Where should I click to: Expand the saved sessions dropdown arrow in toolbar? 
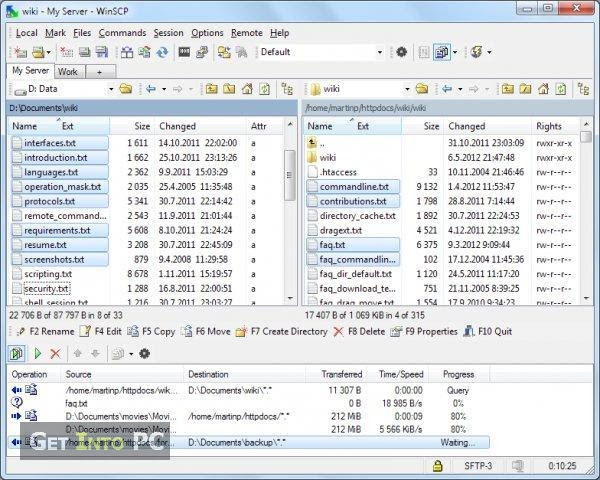click(49, 52)
